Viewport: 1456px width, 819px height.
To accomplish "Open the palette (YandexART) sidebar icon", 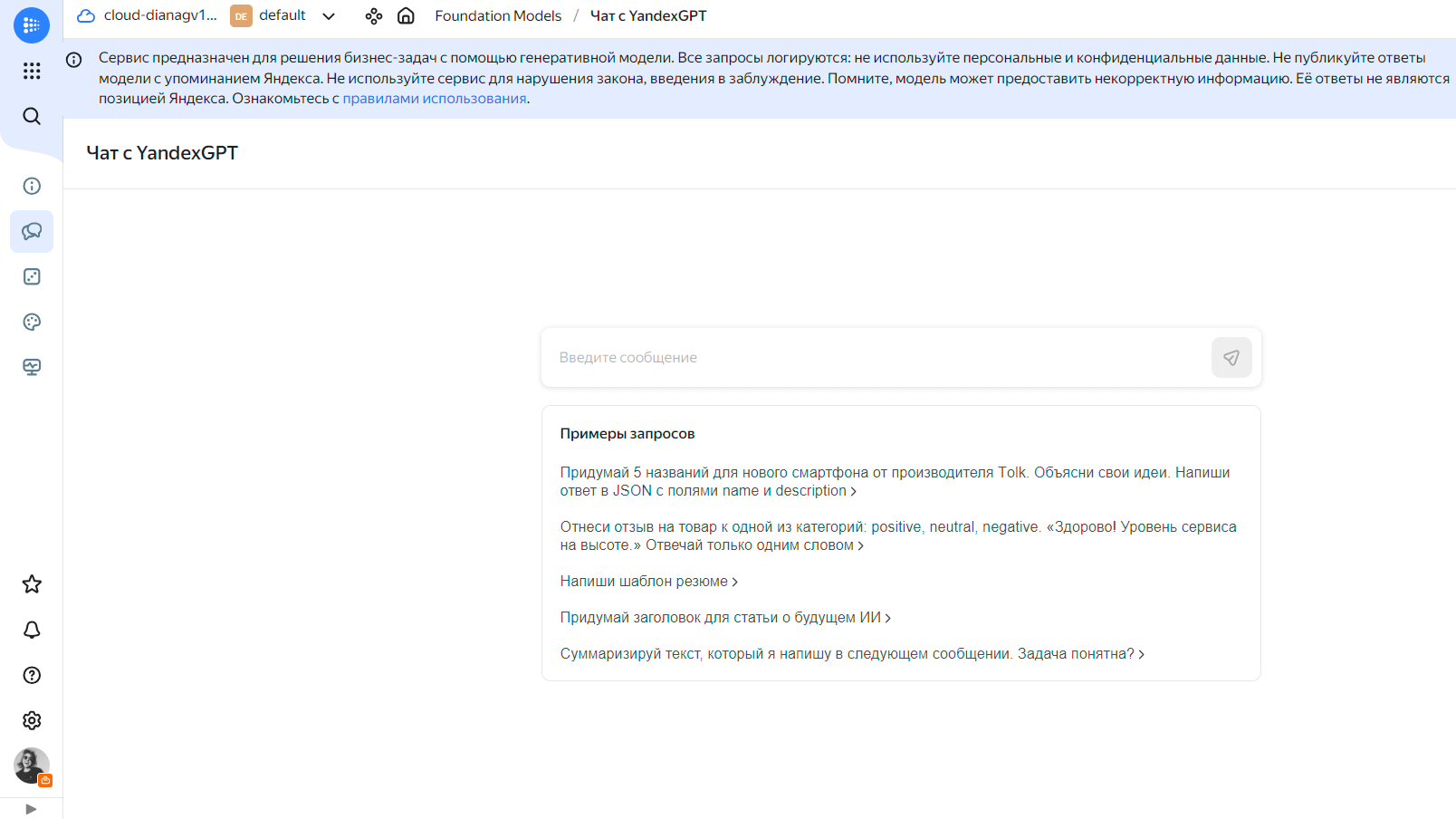I will pos(32,322).
